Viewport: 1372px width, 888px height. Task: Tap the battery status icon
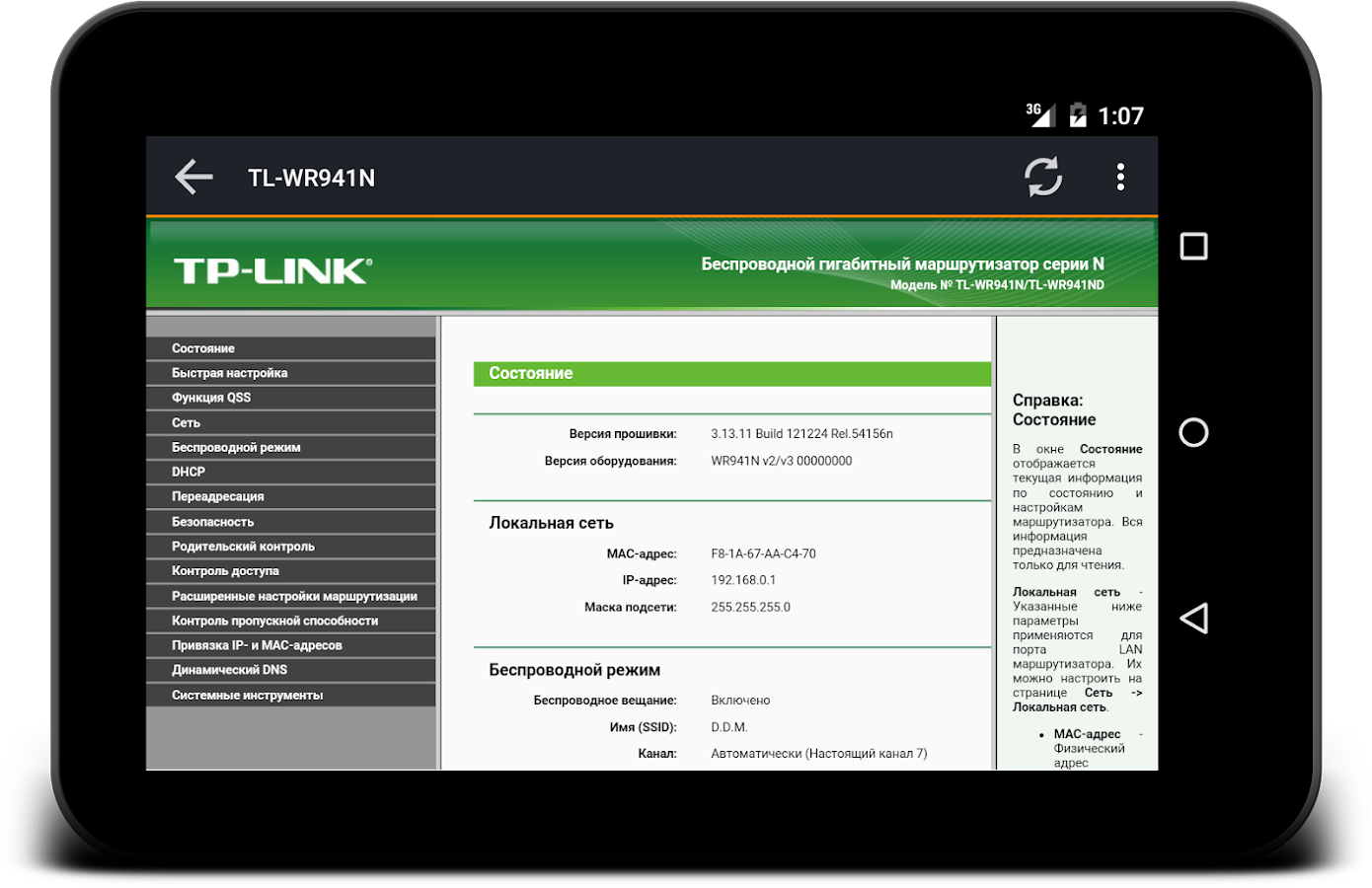pyautogui.click(x=1078, y=114)
